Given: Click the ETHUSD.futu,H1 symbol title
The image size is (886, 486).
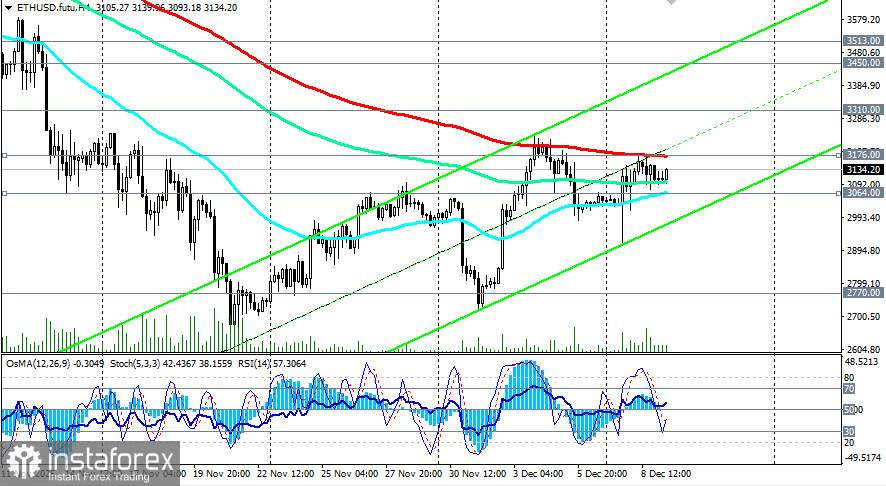Looking at the screenshot, I should click(53, 8).
